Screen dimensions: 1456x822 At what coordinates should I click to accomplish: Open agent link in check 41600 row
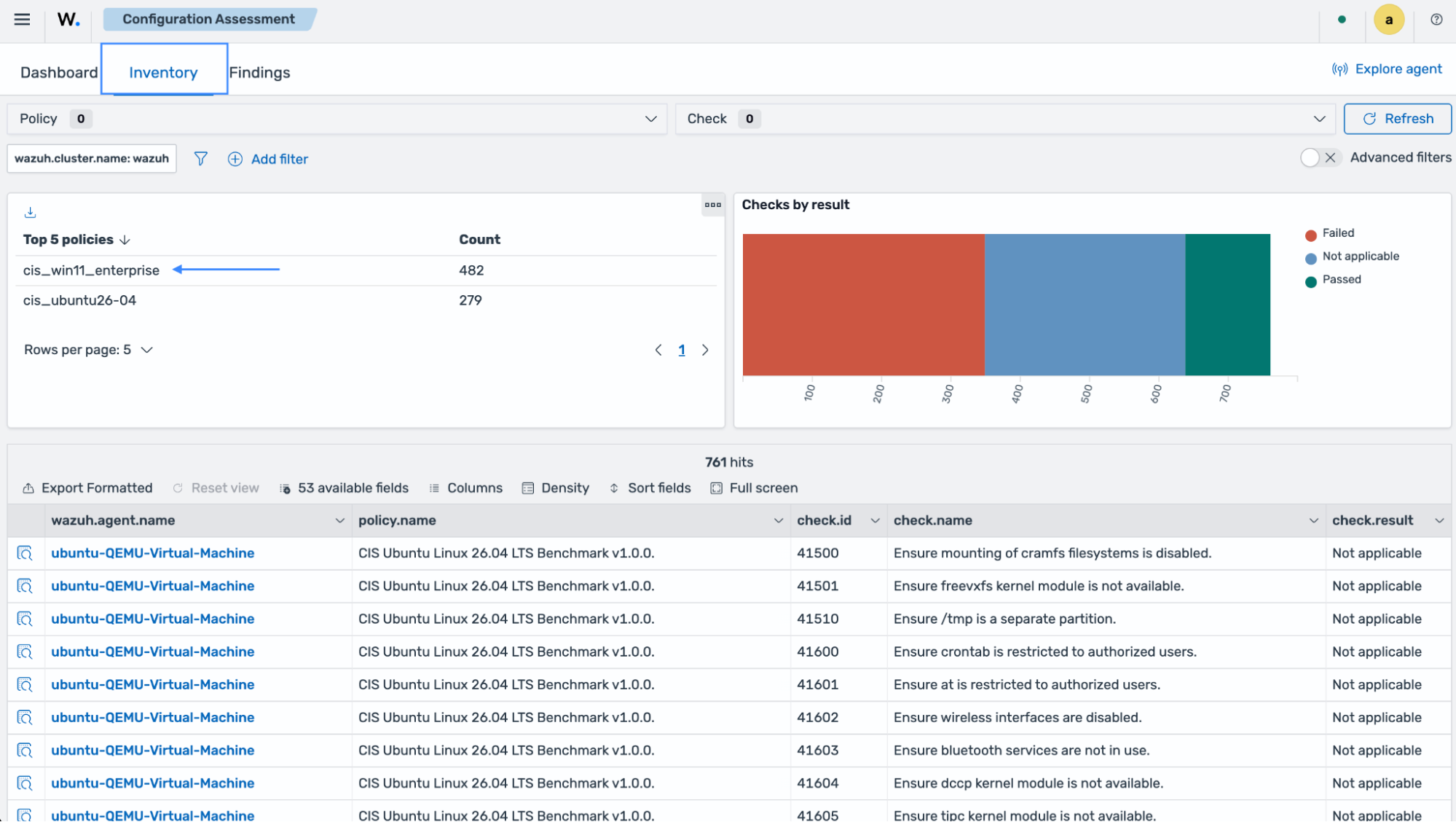(152, 651)
